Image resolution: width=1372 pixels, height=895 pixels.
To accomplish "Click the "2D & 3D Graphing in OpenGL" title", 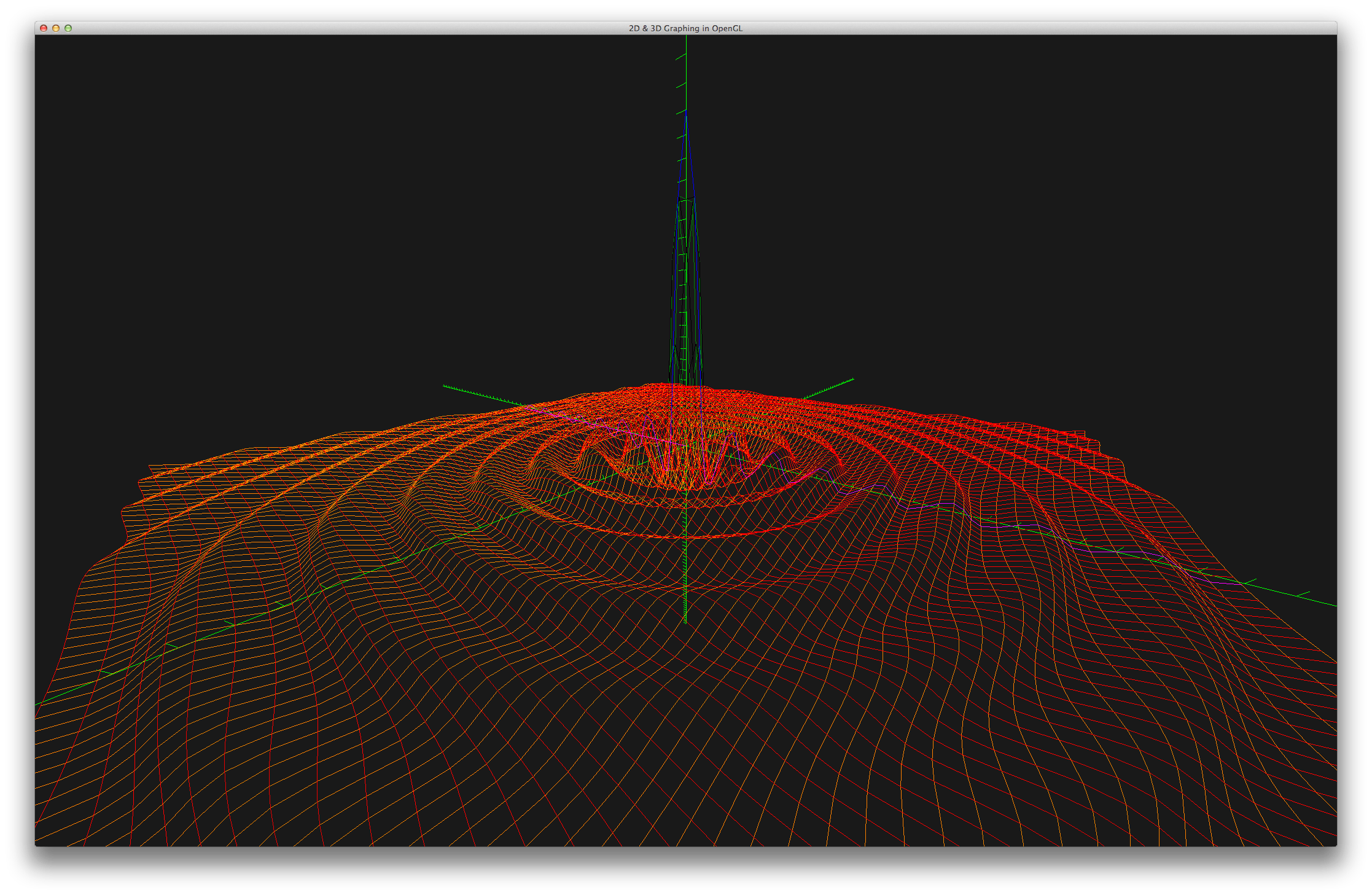I will [x=685, y=28].
